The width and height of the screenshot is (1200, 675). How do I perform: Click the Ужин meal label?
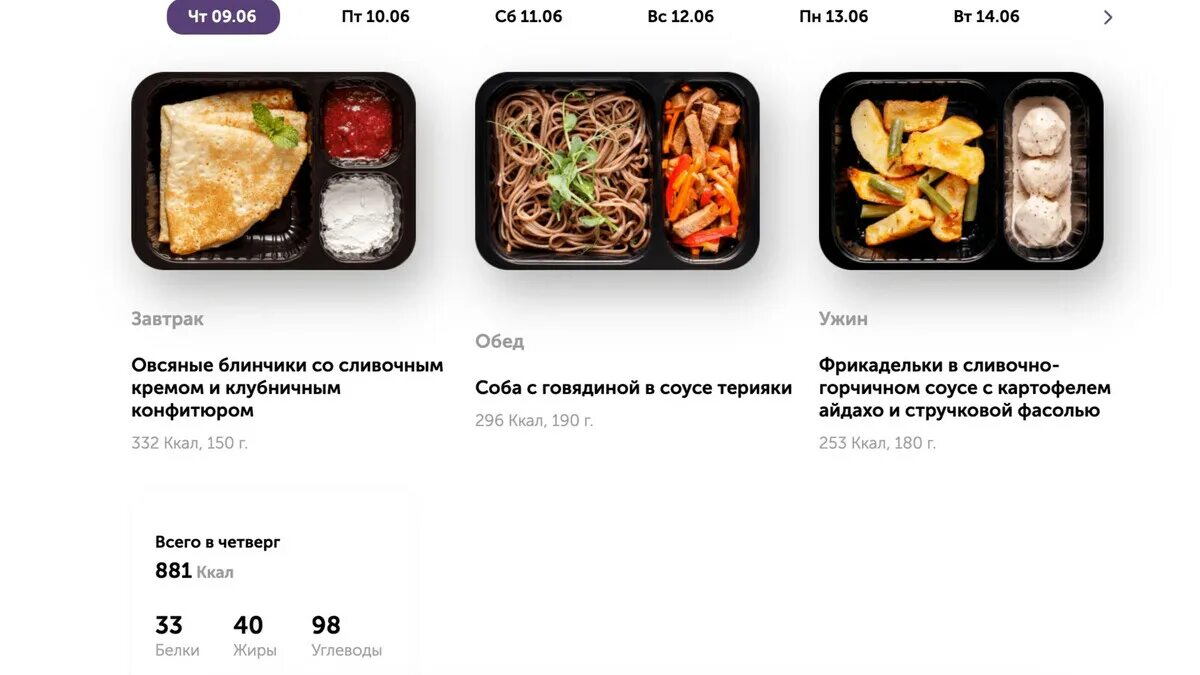pyautogui.click(x=843, y=319)
